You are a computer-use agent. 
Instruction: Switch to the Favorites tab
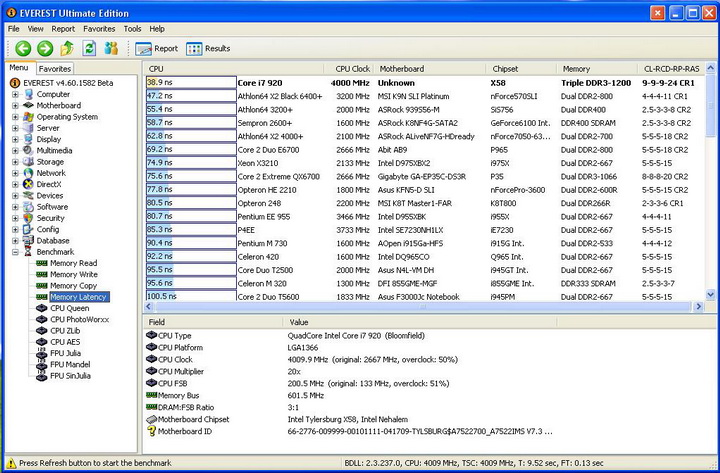(x=55, y=69)
